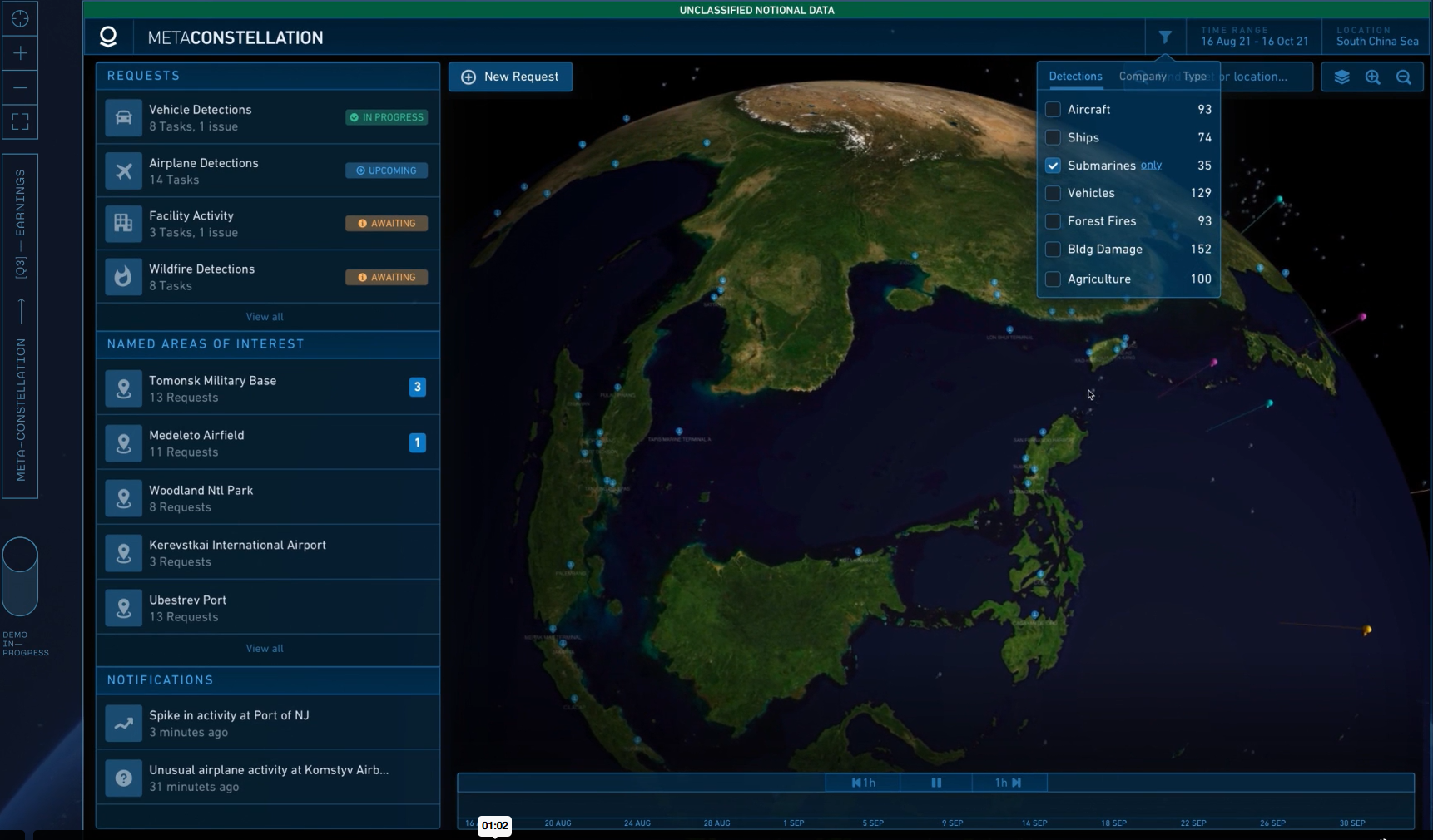Viewport: 1433px width, 840px height.
Task: Step timeline forward one hour
Action: (x=1009, y=783)
